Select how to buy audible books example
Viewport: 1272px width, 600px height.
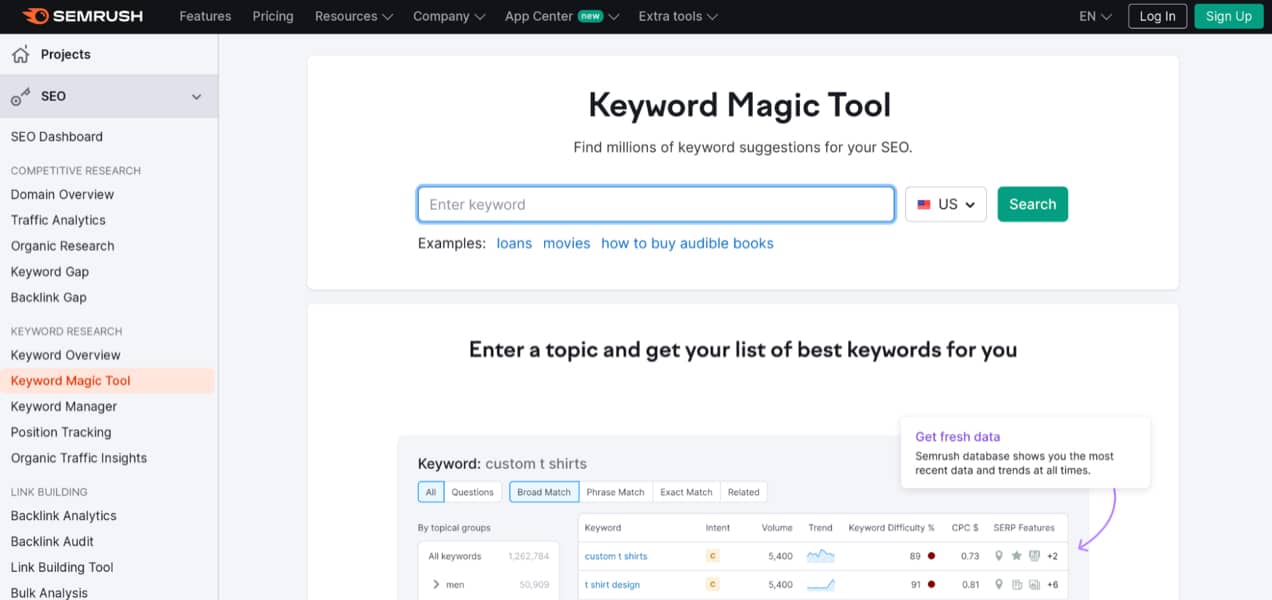(687, 243)
